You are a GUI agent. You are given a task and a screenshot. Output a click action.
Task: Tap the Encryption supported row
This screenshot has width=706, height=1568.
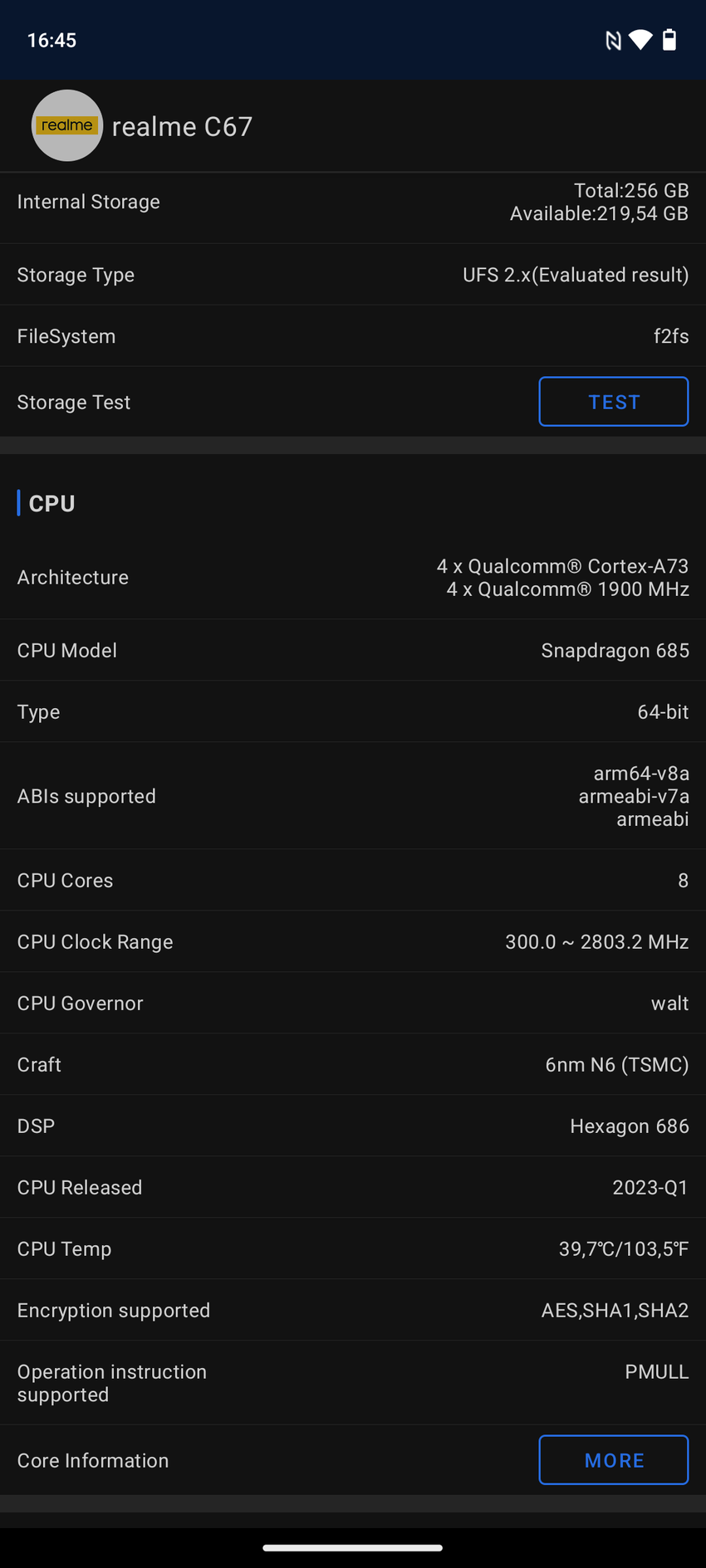click(x=353, y=1311)
